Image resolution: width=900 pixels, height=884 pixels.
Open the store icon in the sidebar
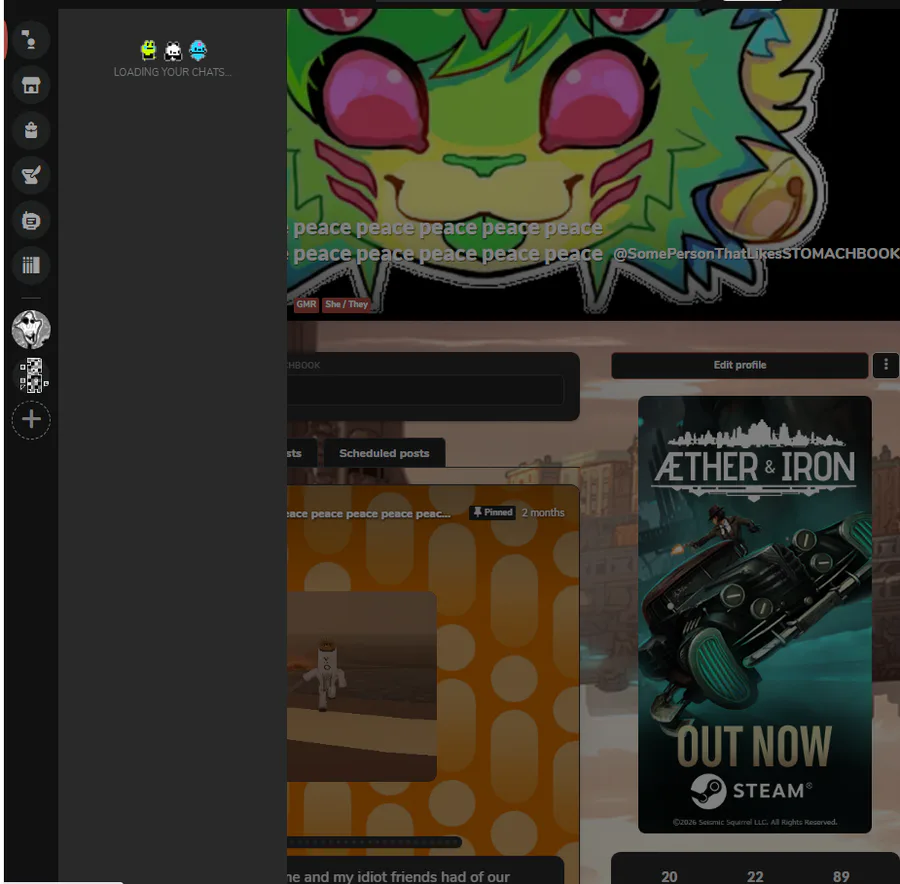(x=31, y=86)
